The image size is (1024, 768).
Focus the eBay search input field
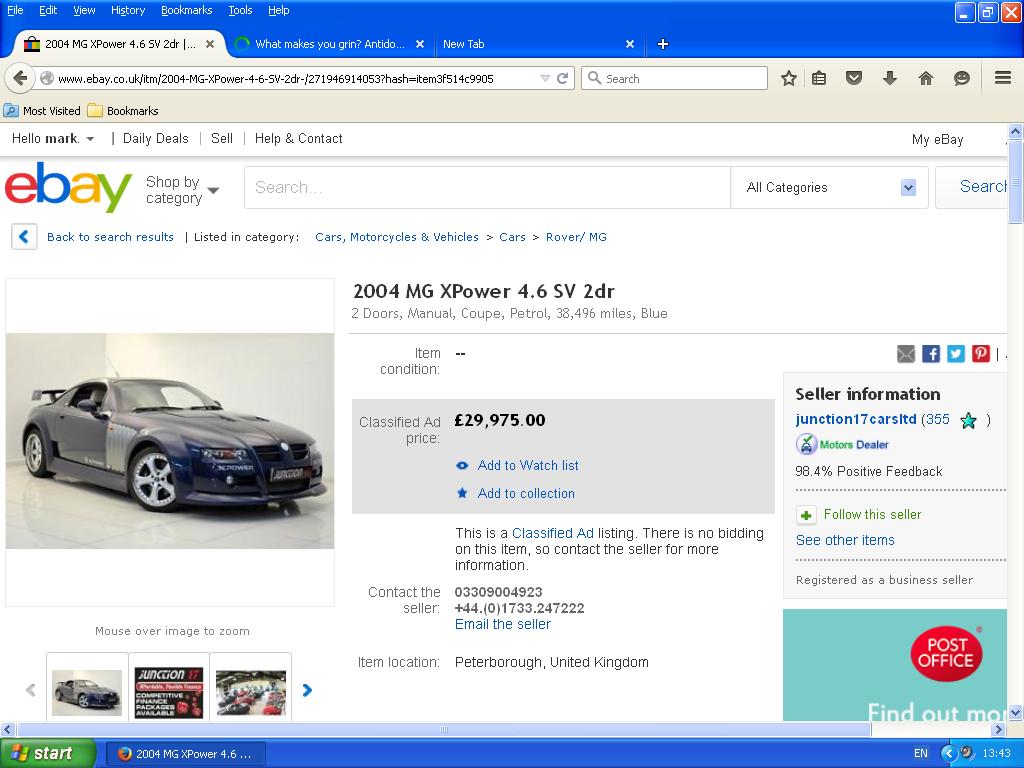pos(487,187)
